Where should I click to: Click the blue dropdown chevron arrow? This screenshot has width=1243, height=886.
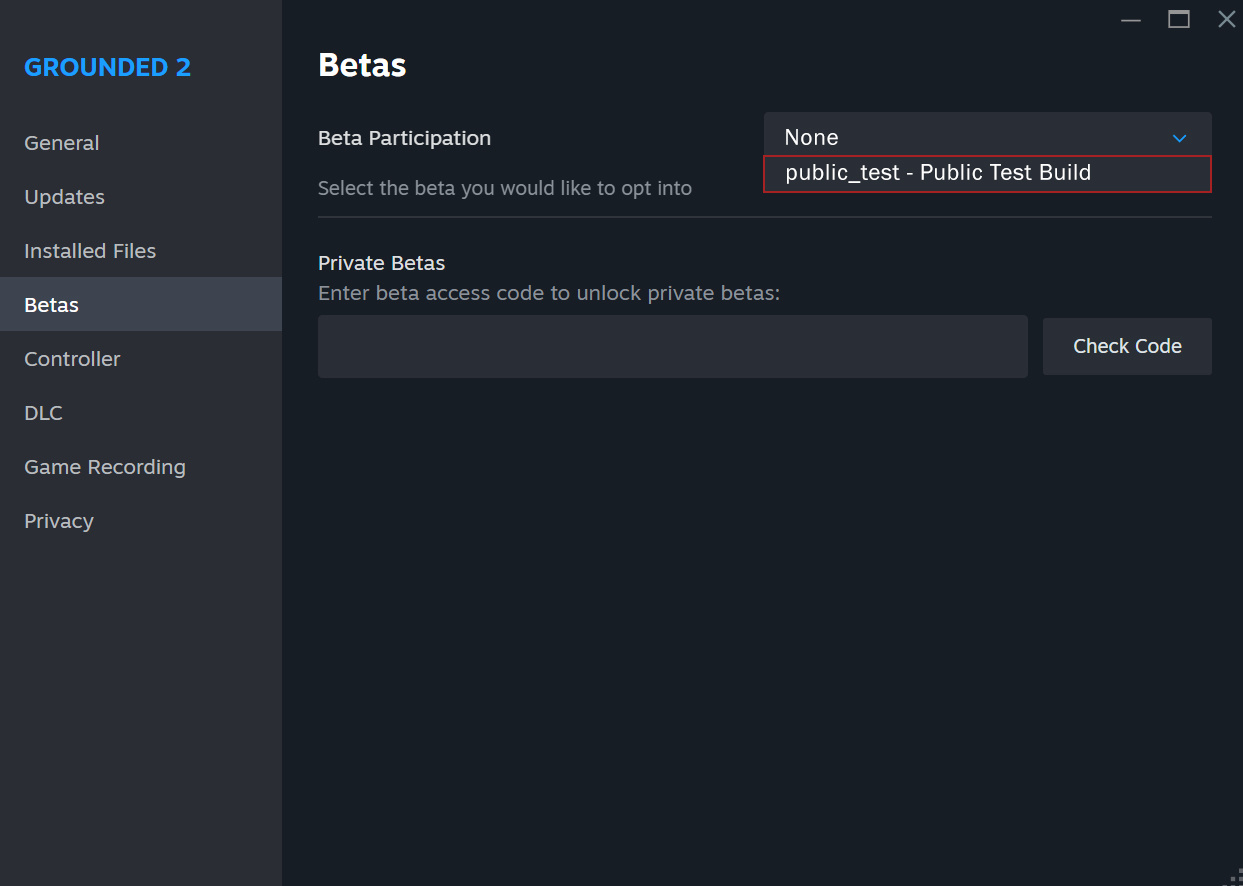point(1179,138)
